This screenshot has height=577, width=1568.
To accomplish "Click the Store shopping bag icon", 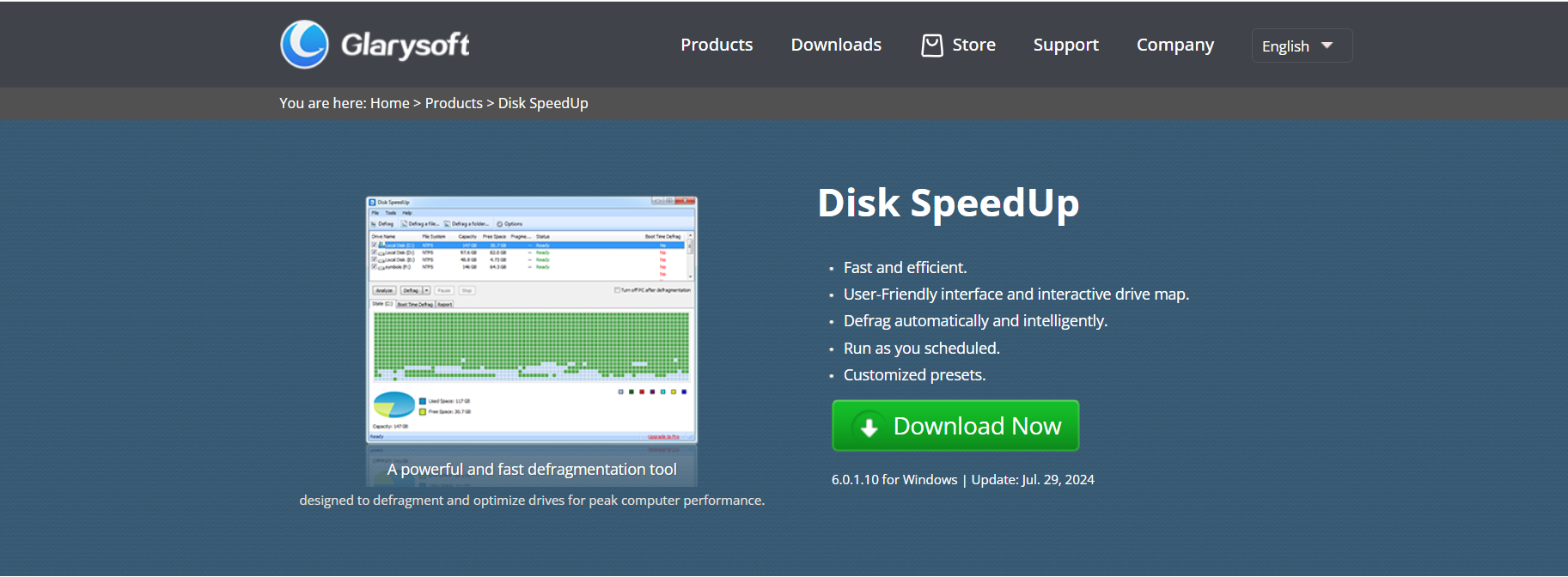I will 931,46.
